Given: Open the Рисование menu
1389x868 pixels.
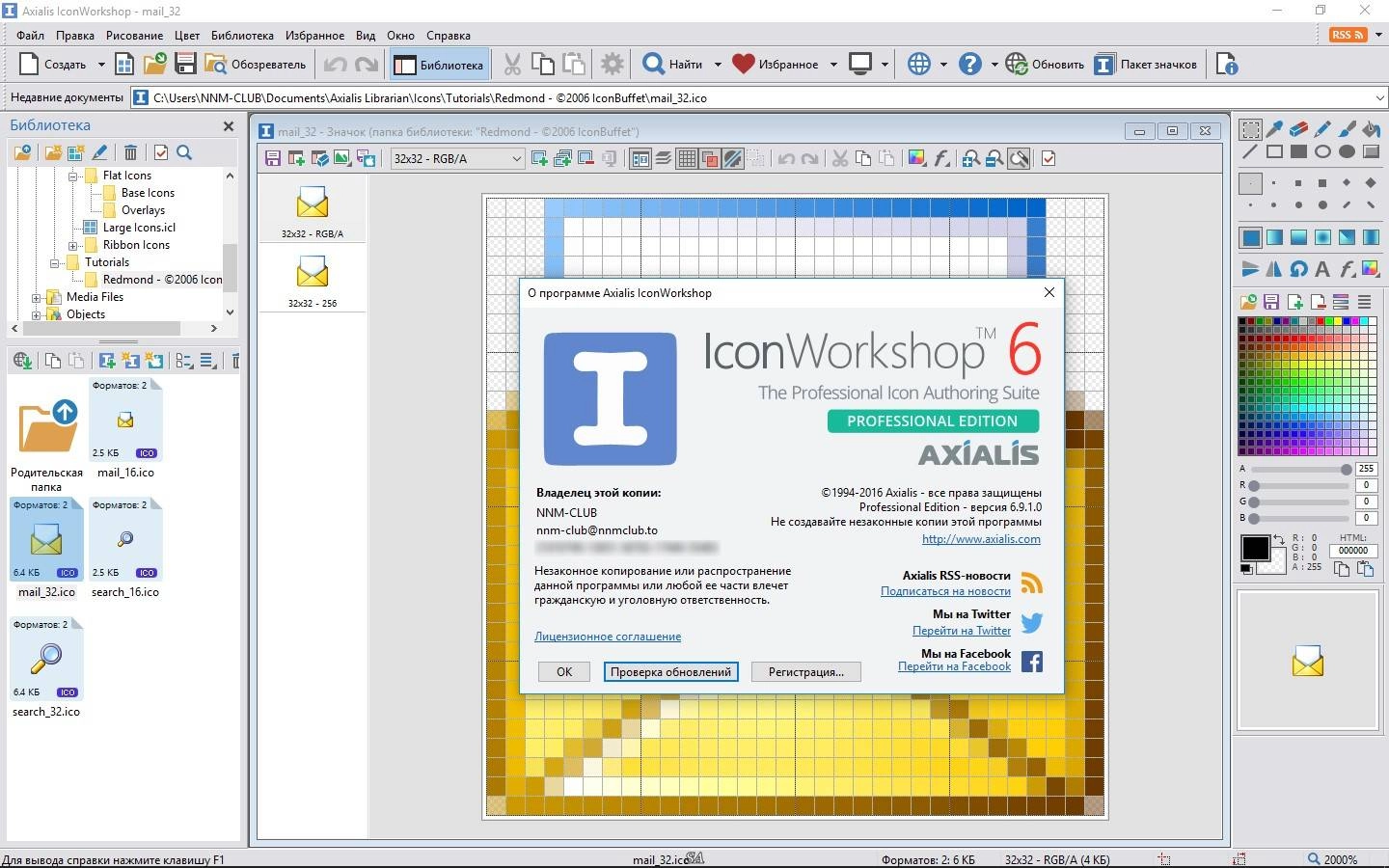Looking at the screenshot, I should 135,36.
